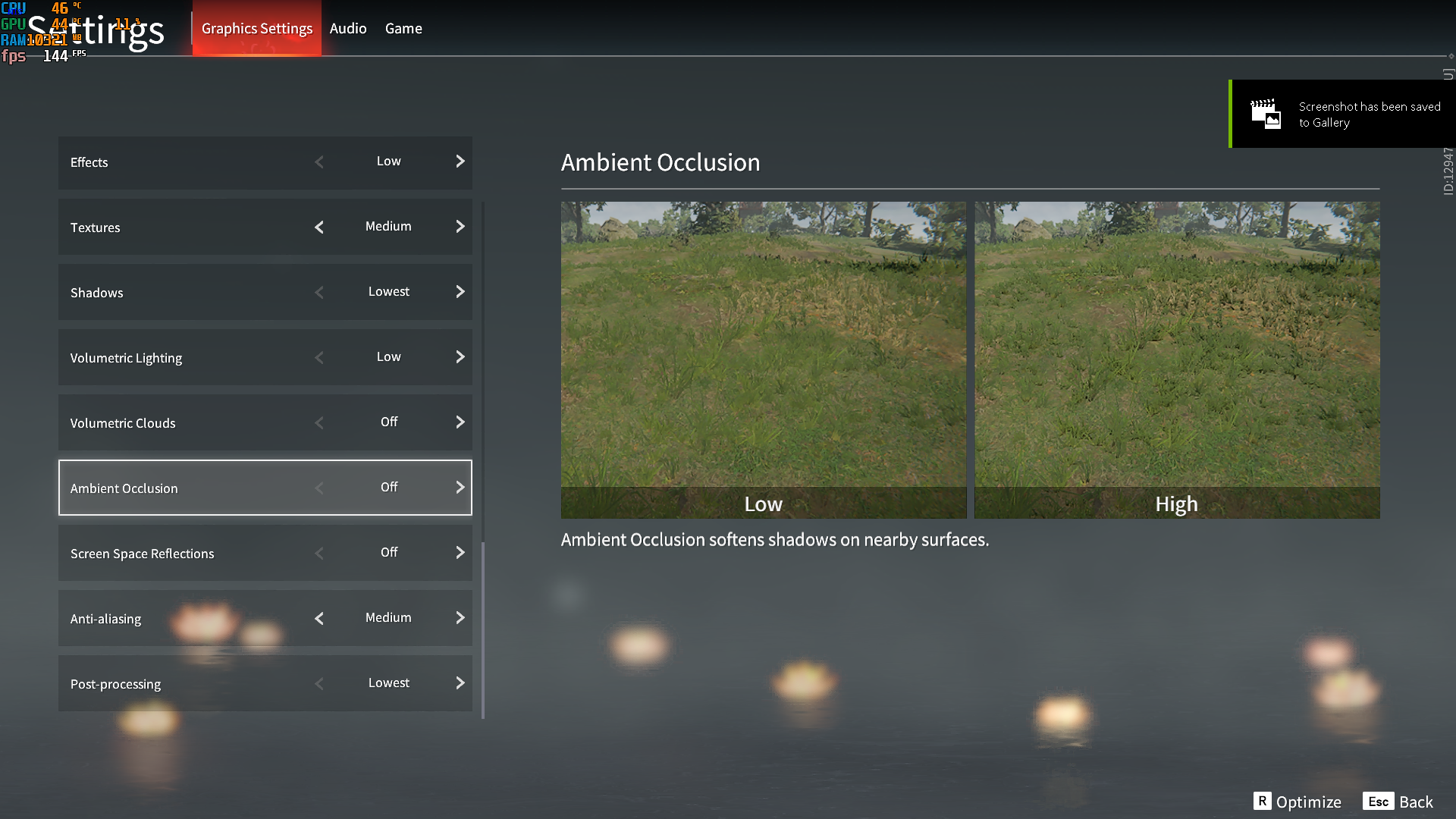Screen dimensions: 1456x819
Task: Raise Post-processing using right arrow
Action: coord(460,683)
